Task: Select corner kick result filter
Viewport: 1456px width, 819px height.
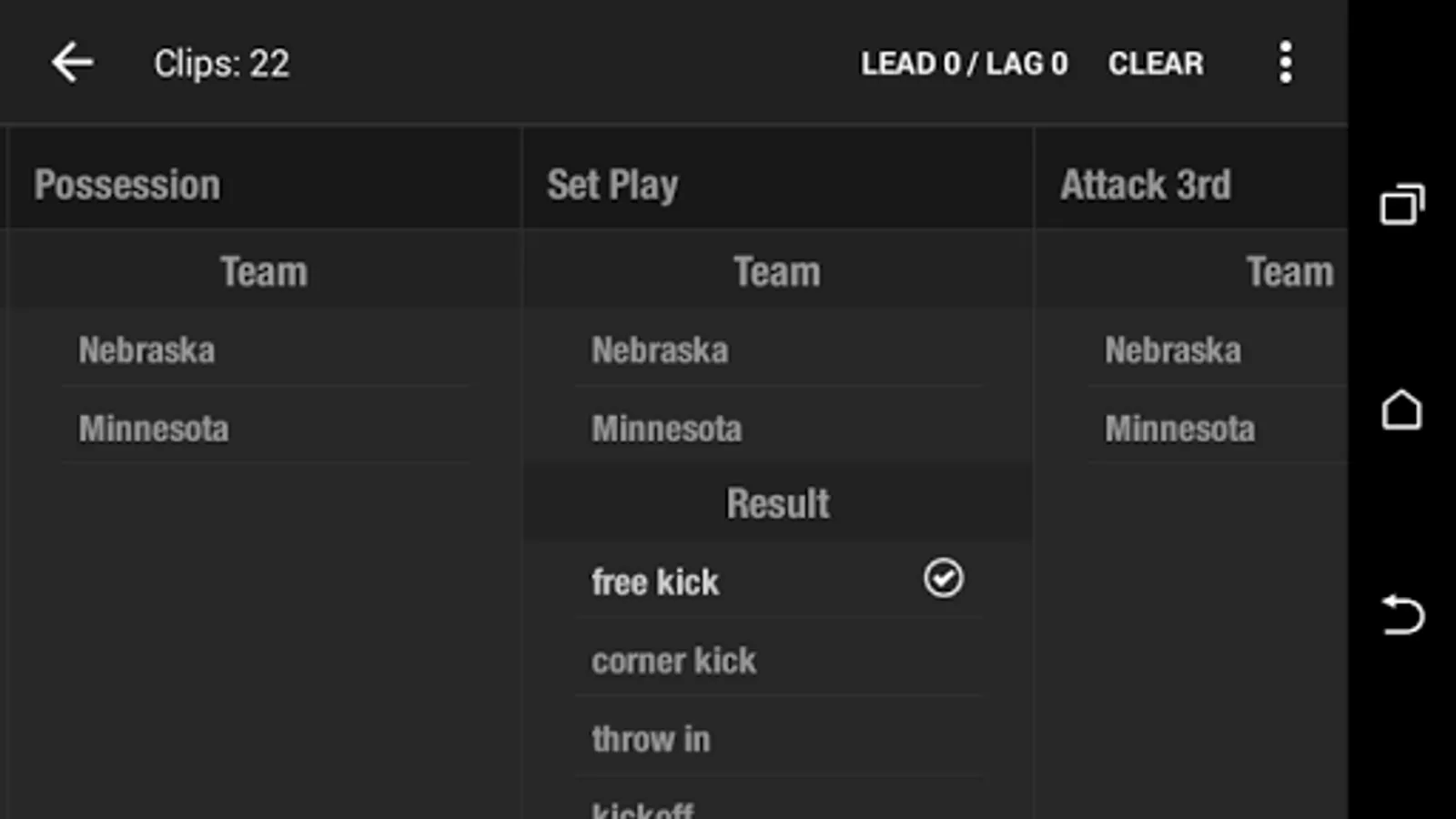Action: (673, 661)
